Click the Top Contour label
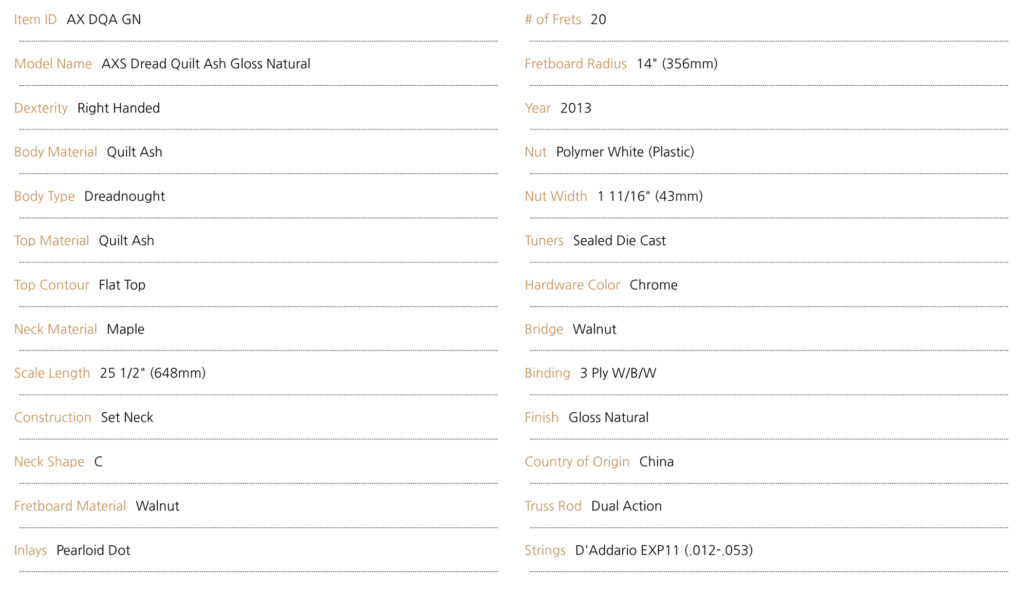Viewport: 1024px width, 594px height. pyautogui.click(x=52, y=285)
